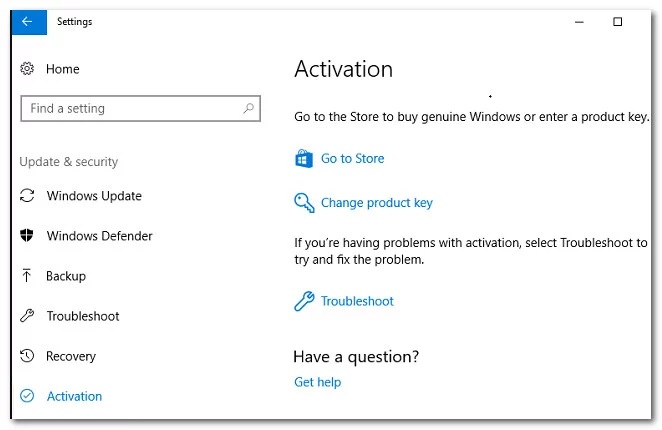662x430 pixels.
Task: Click the Windows Update refresh icon
Action: (27, 196)
